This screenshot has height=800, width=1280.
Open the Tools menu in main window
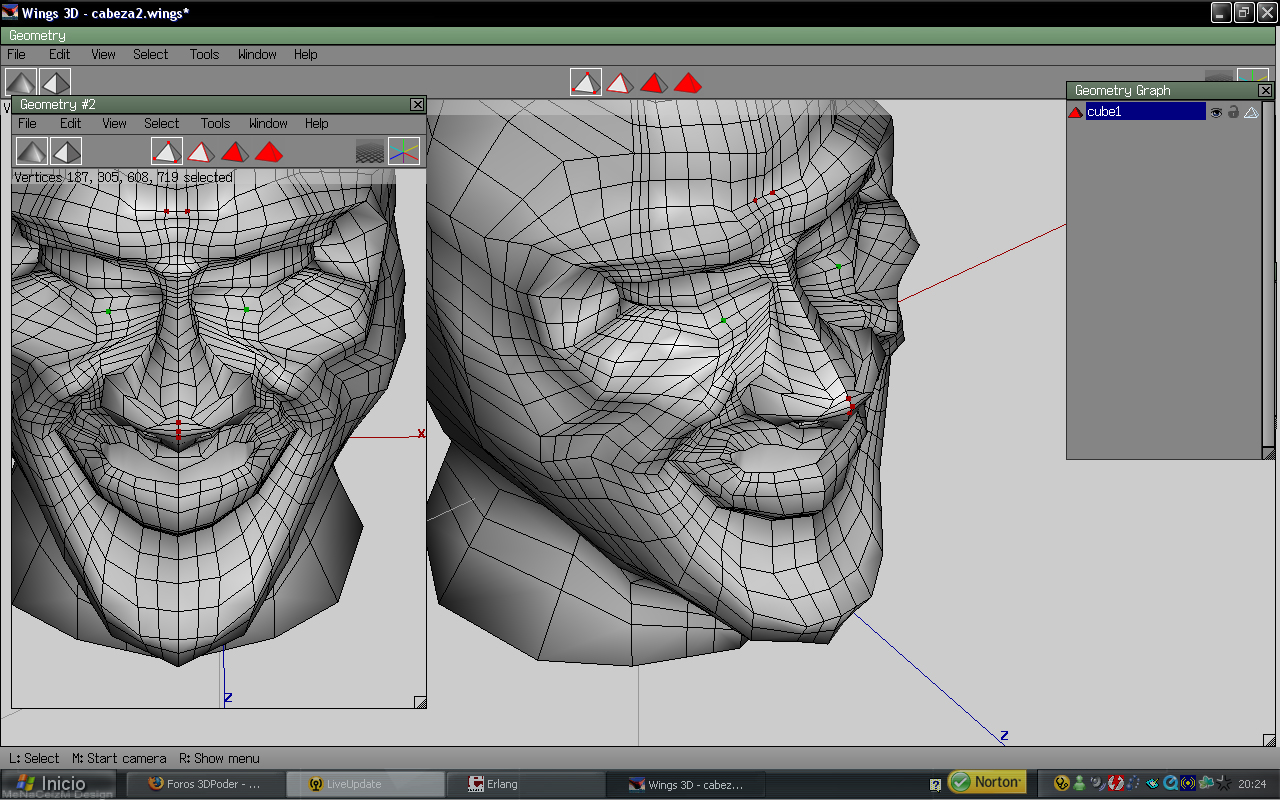pyautogui.click(x=204, y=54)
